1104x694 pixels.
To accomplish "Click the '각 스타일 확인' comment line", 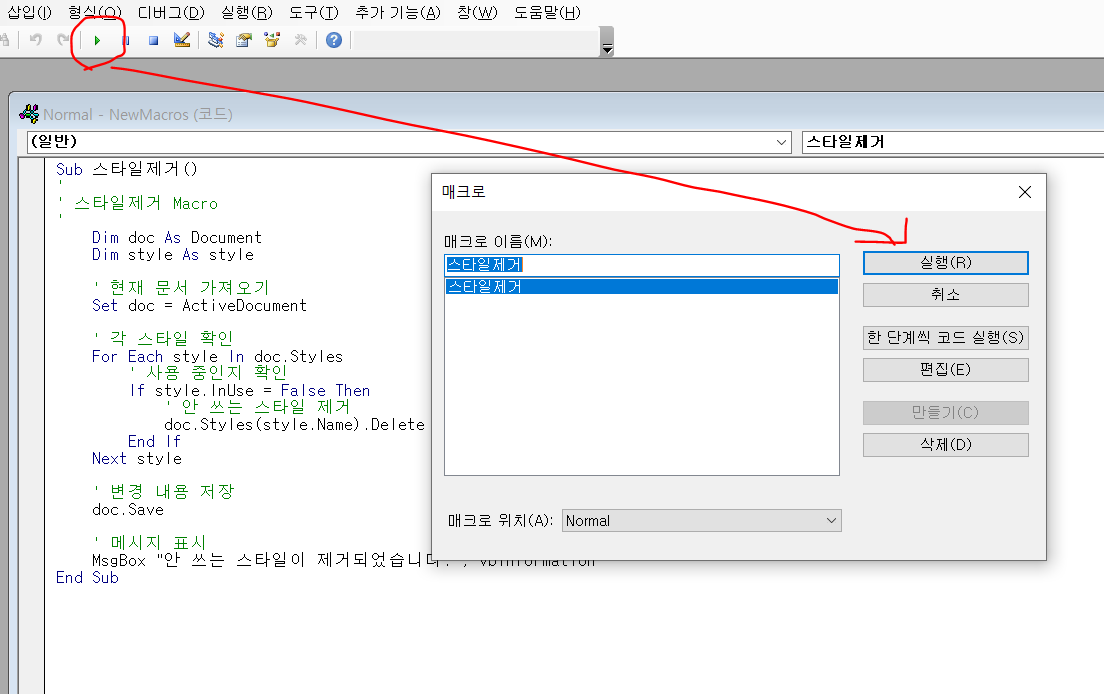I will point(163,339).
